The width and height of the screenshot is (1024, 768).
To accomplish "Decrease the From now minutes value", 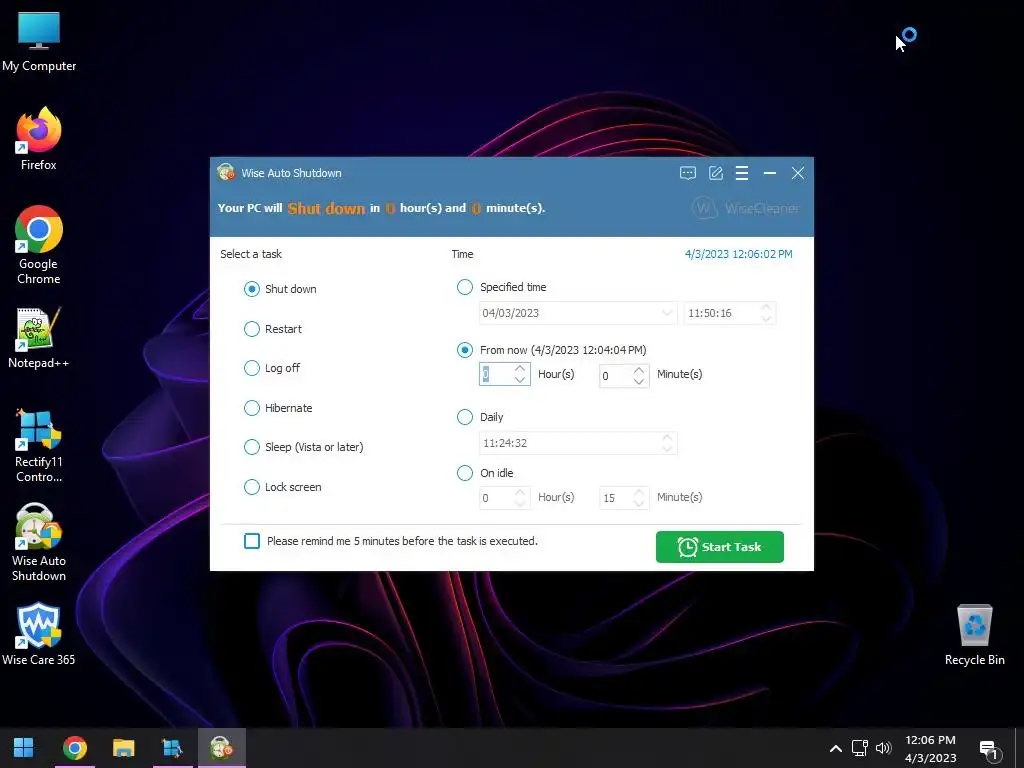I will 639,381.
